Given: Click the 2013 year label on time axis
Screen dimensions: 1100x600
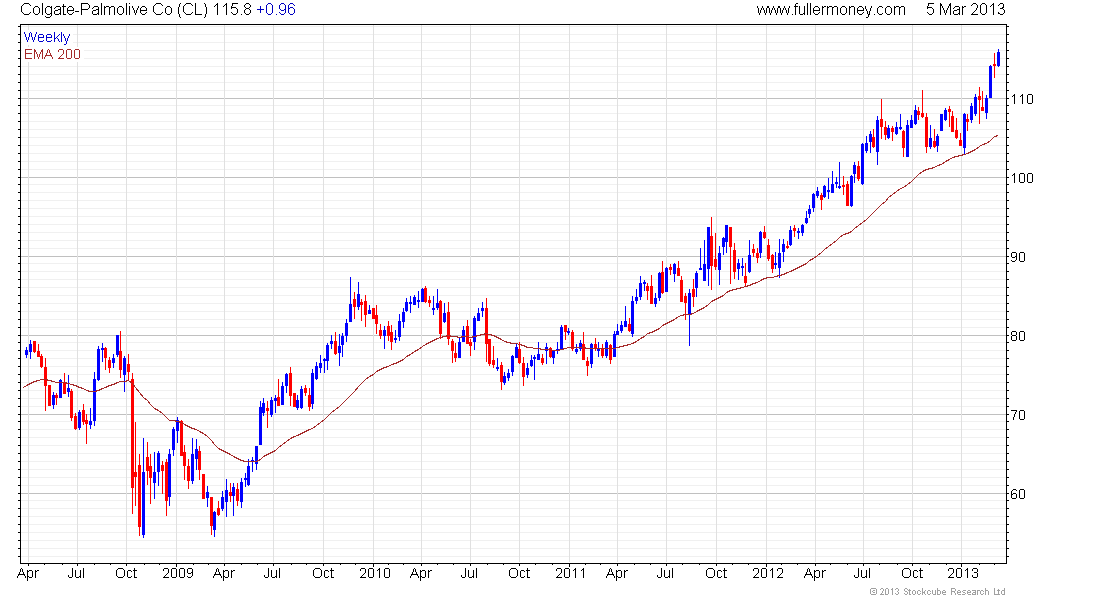Looking at the screenshot, I should tap(963, 573).
